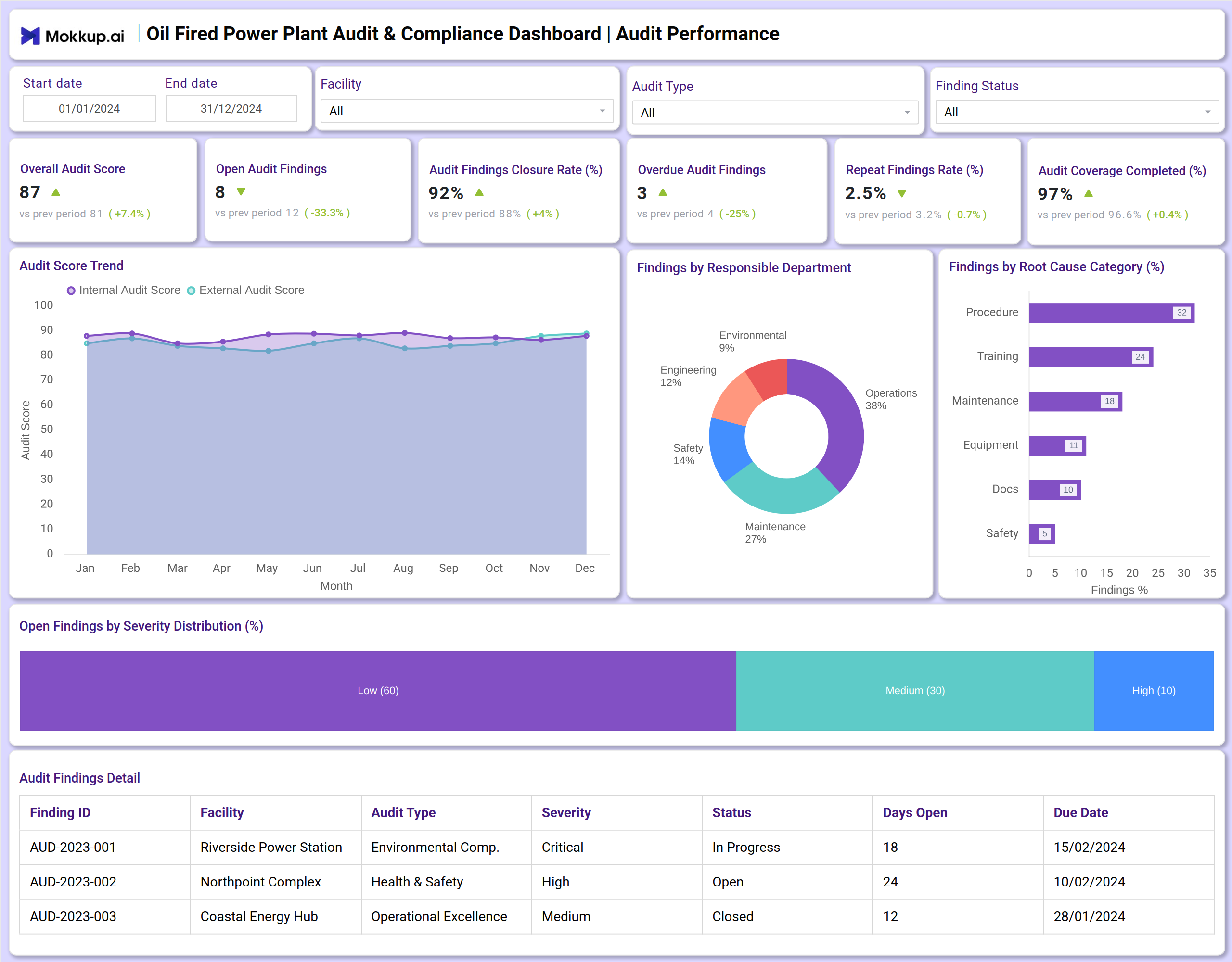Click the Low (60) severity bar
The height and width of the screenshot is (962, 1232).
[x=377, y=691]
